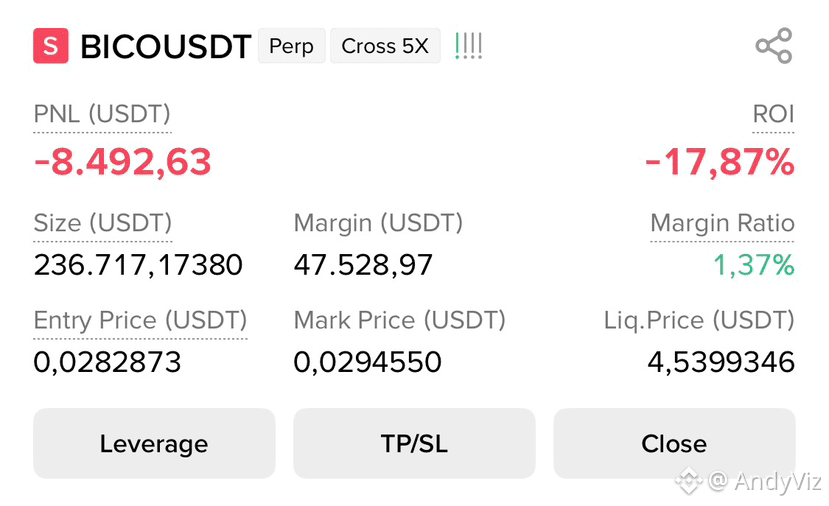Close the BICOUSDT position
This screenshot has width=829, height=506.
tap(674, 443)
